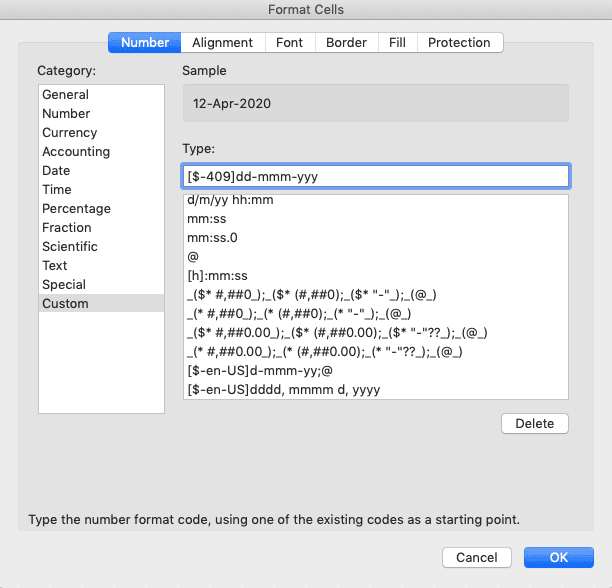The height and width of the screenshot is (588, 612).
Task: Delete the selected custom format
Action: (x=535, y=423)
